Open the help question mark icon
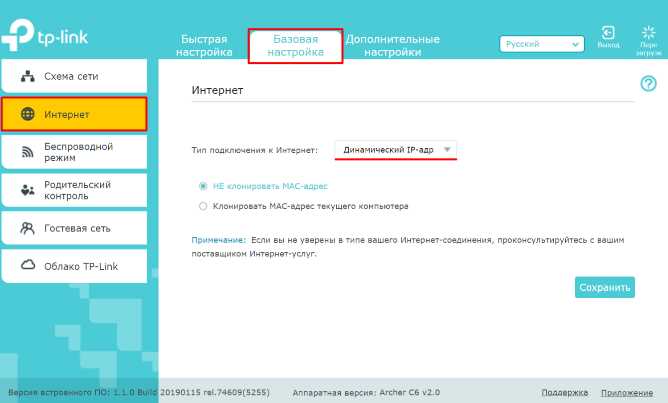This screenshot has width=668, height=403. click(648, 83)
